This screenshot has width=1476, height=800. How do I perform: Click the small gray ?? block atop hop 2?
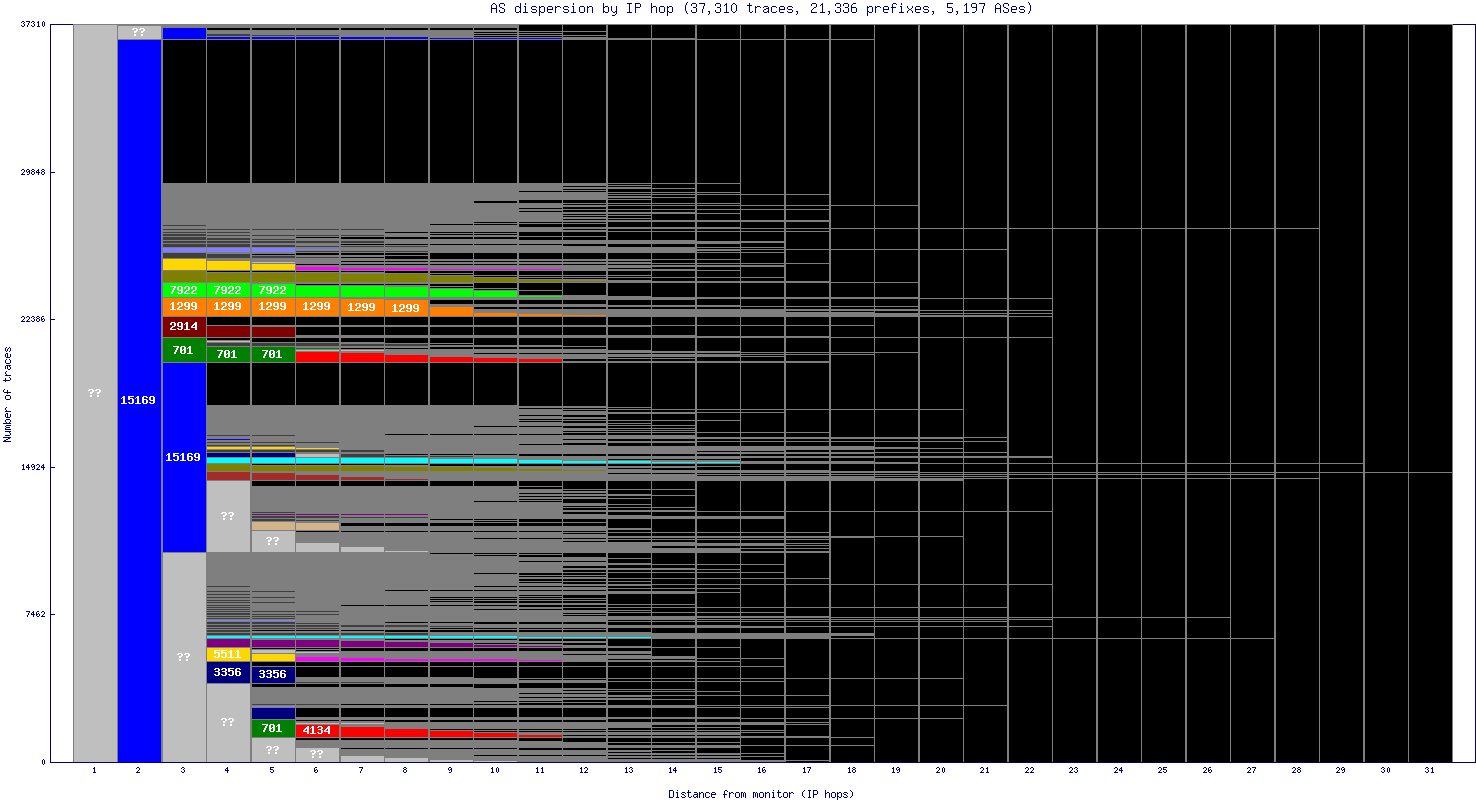pos(139,32)
